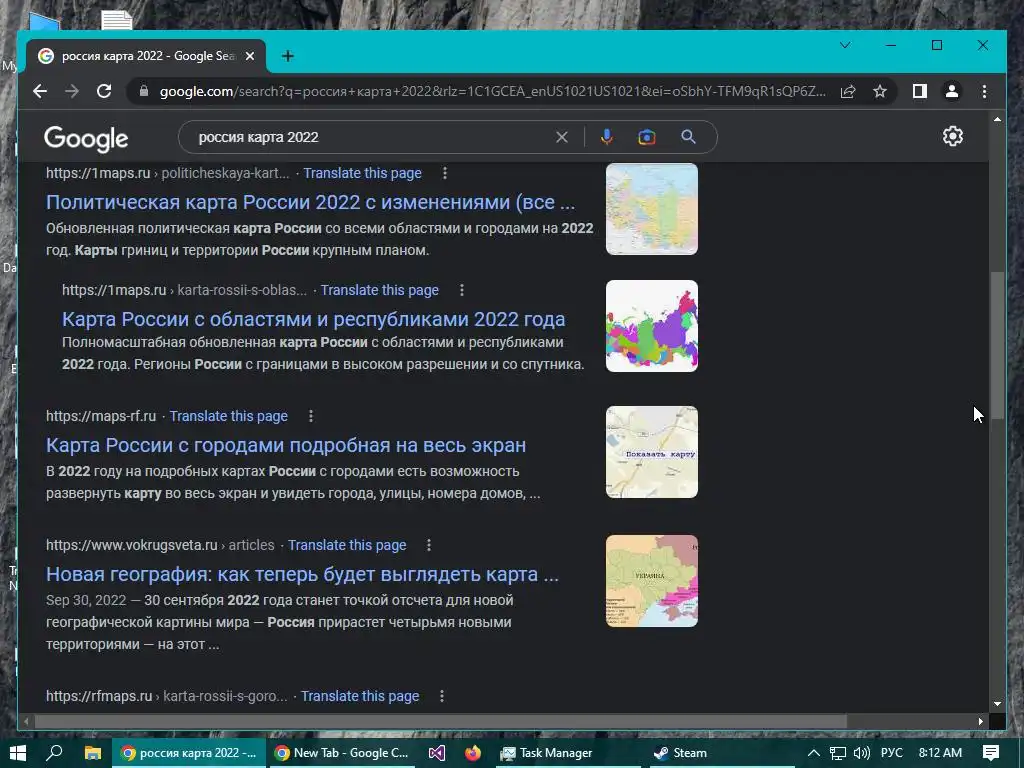
Task: Close the россия карта 2022 tab
Action: pyautogui.click(x=249, y=56)
